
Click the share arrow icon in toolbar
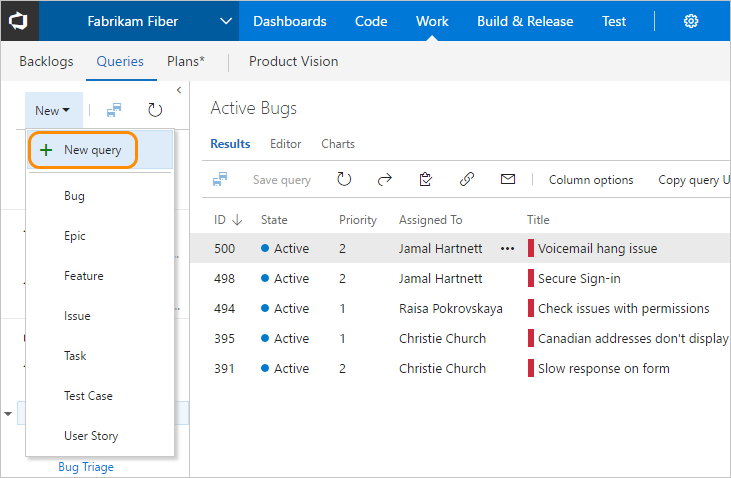pos(385,180)
